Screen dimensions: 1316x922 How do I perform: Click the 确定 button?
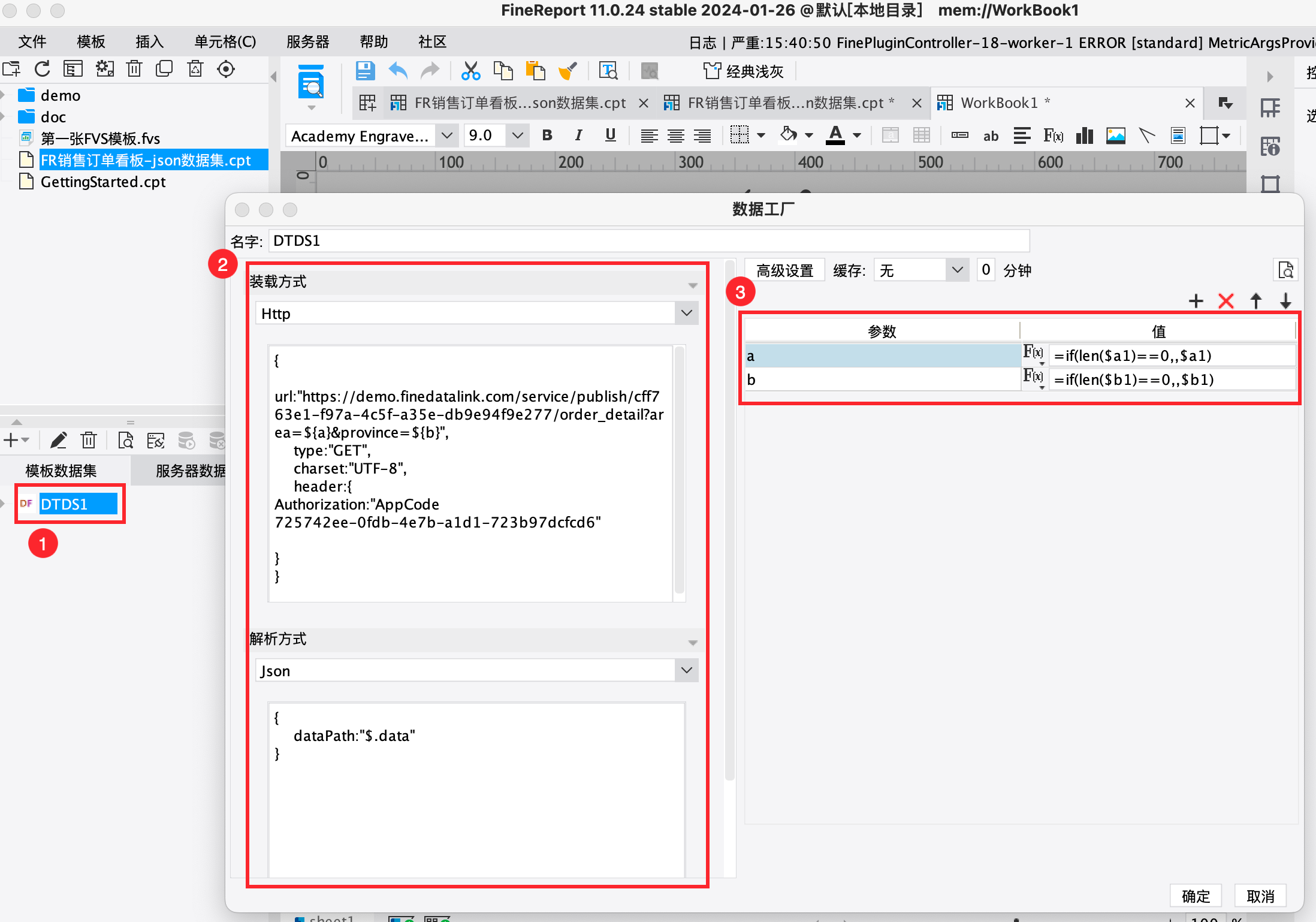(x=1196, y=896)
